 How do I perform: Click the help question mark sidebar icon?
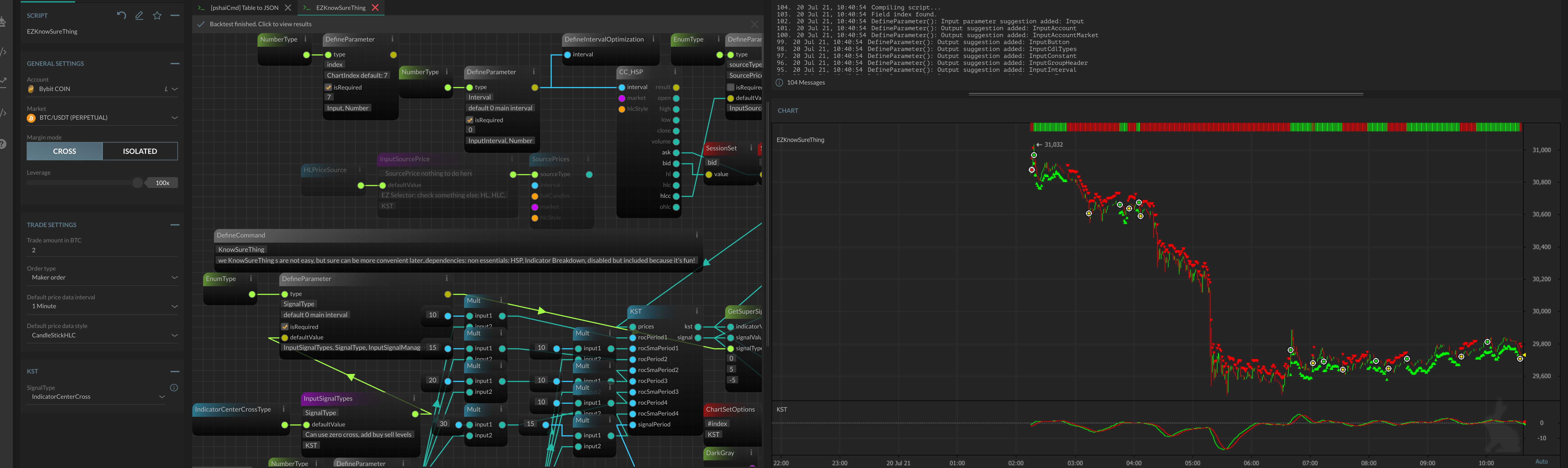(3, 144)
